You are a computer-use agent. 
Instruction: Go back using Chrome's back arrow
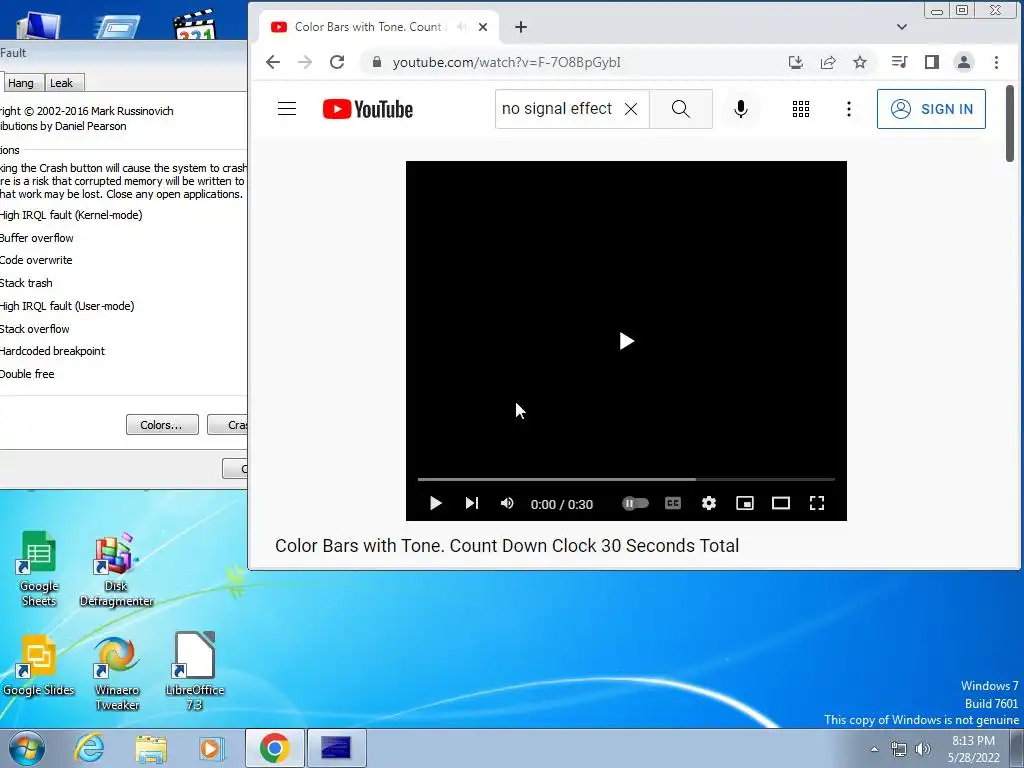coord(273,62)
